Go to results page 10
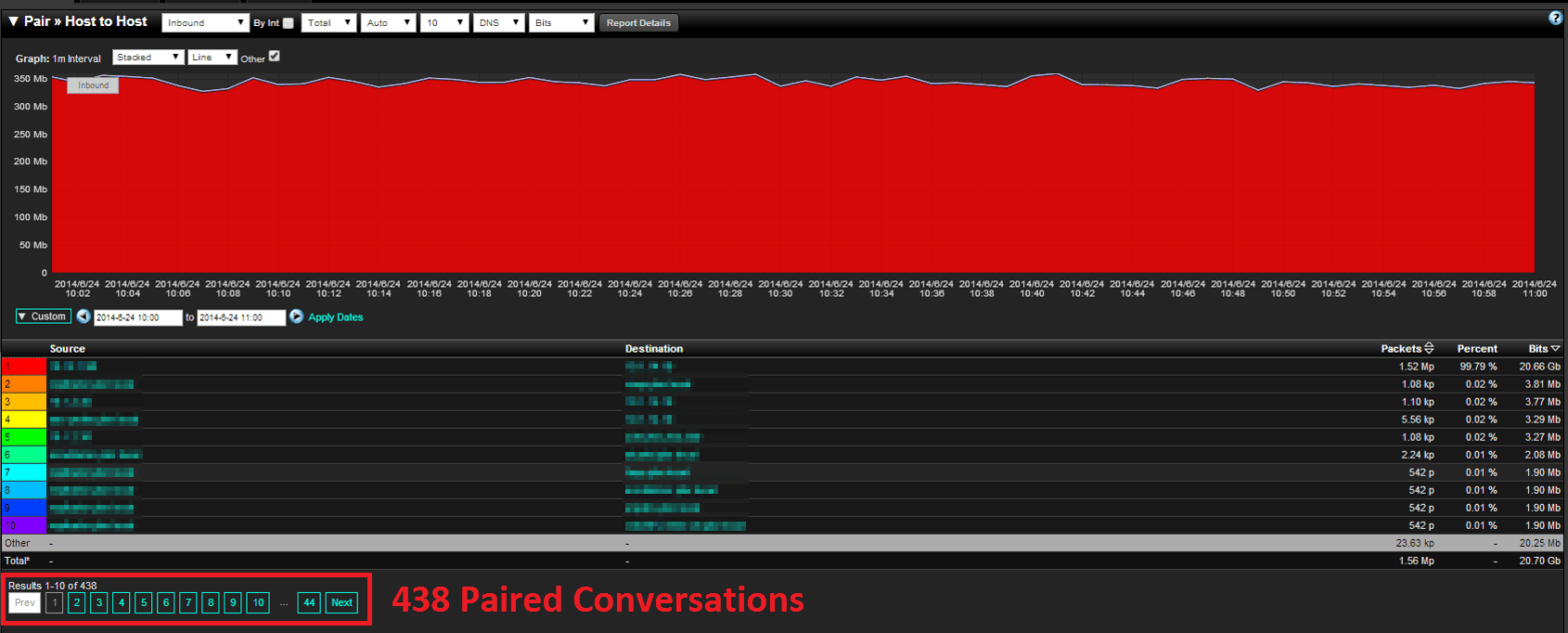Screen dimensions: 1568x633 258,602
